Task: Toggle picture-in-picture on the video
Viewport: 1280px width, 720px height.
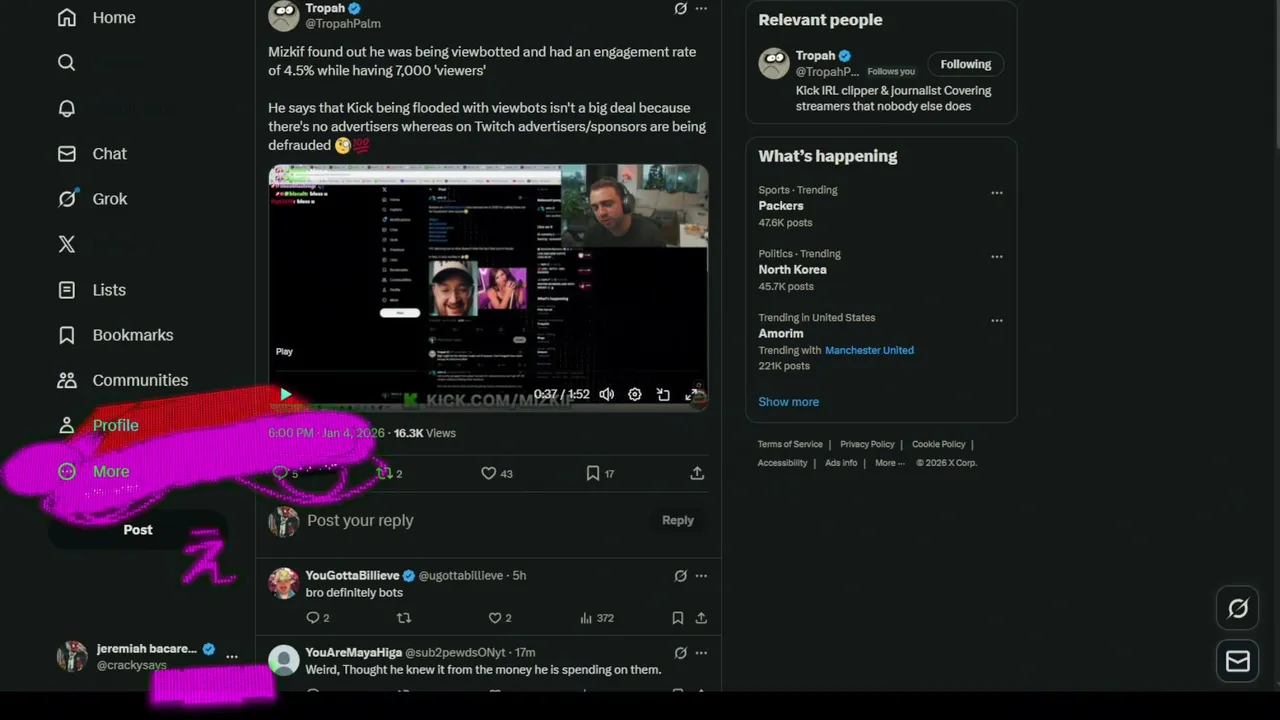Action: coord(663,395)
